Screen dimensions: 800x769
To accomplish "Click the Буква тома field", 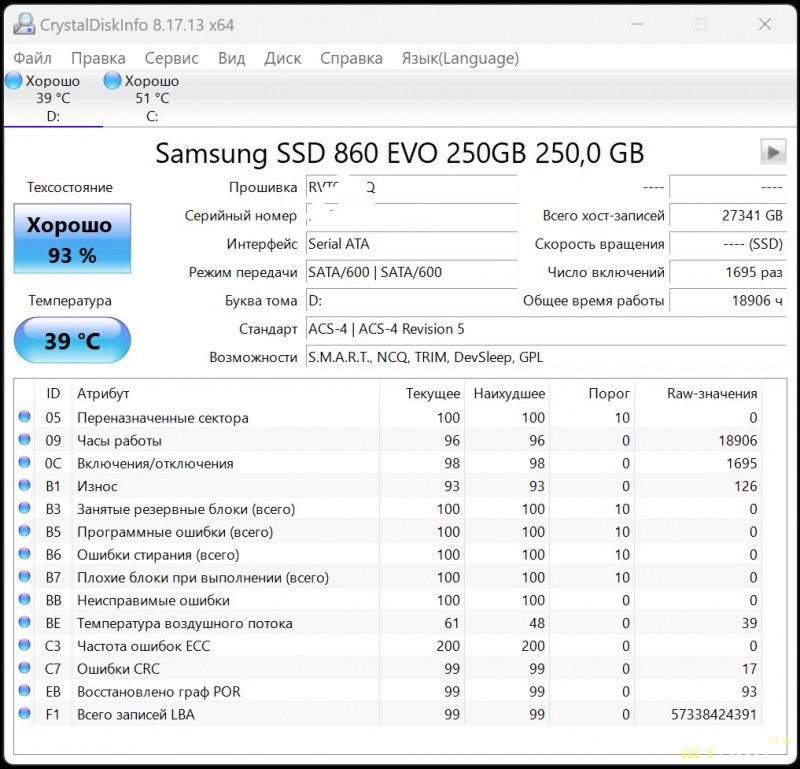I will tap(412, 301).
